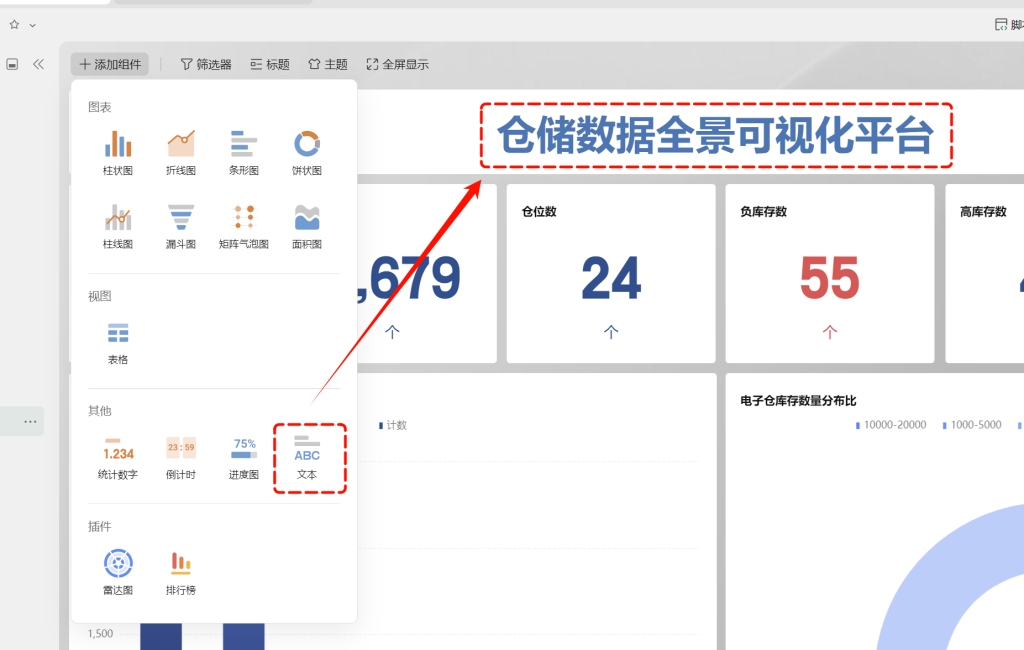Enter 全屏显示 fullscreen mode

pos(397,64)
